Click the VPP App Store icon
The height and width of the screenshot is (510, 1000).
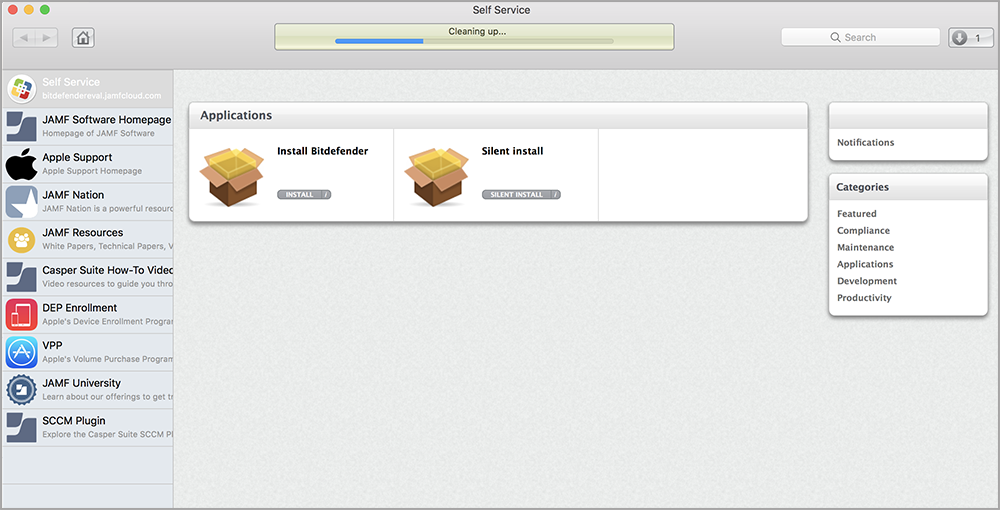[22, 352]
